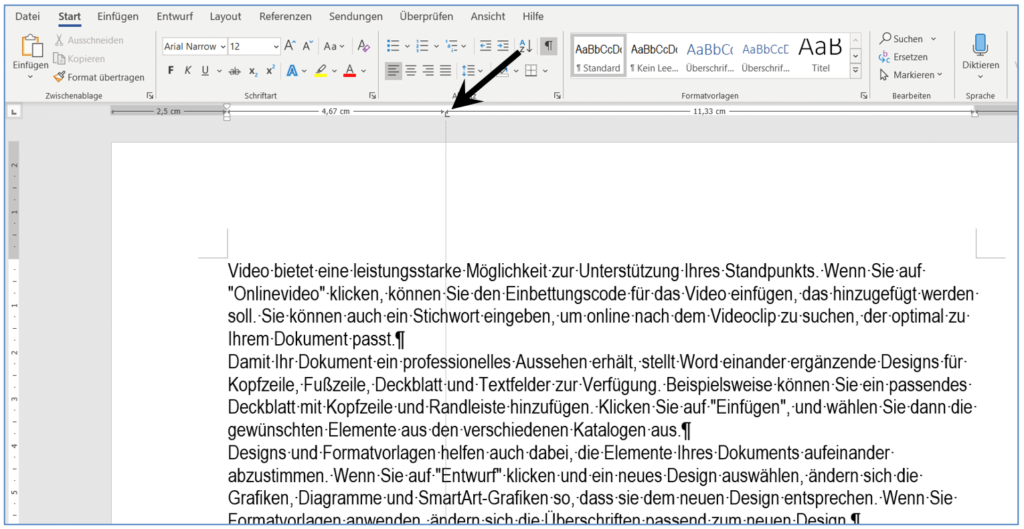Switch to Sendungen tab
The image size is (1024, 529).
(x=356, y=16)
